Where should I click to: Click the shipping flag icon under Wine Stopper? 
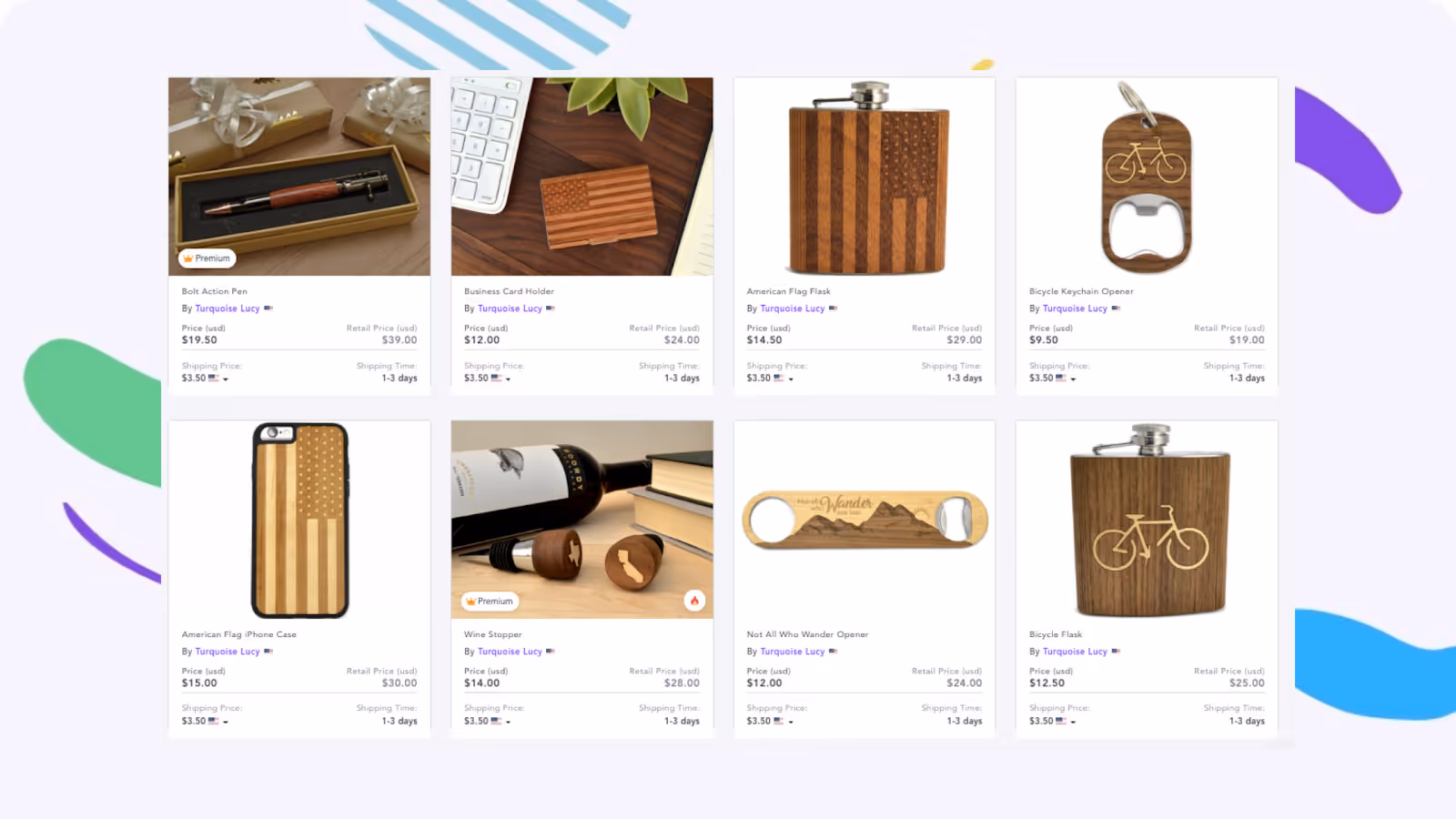tap(496, 721)
